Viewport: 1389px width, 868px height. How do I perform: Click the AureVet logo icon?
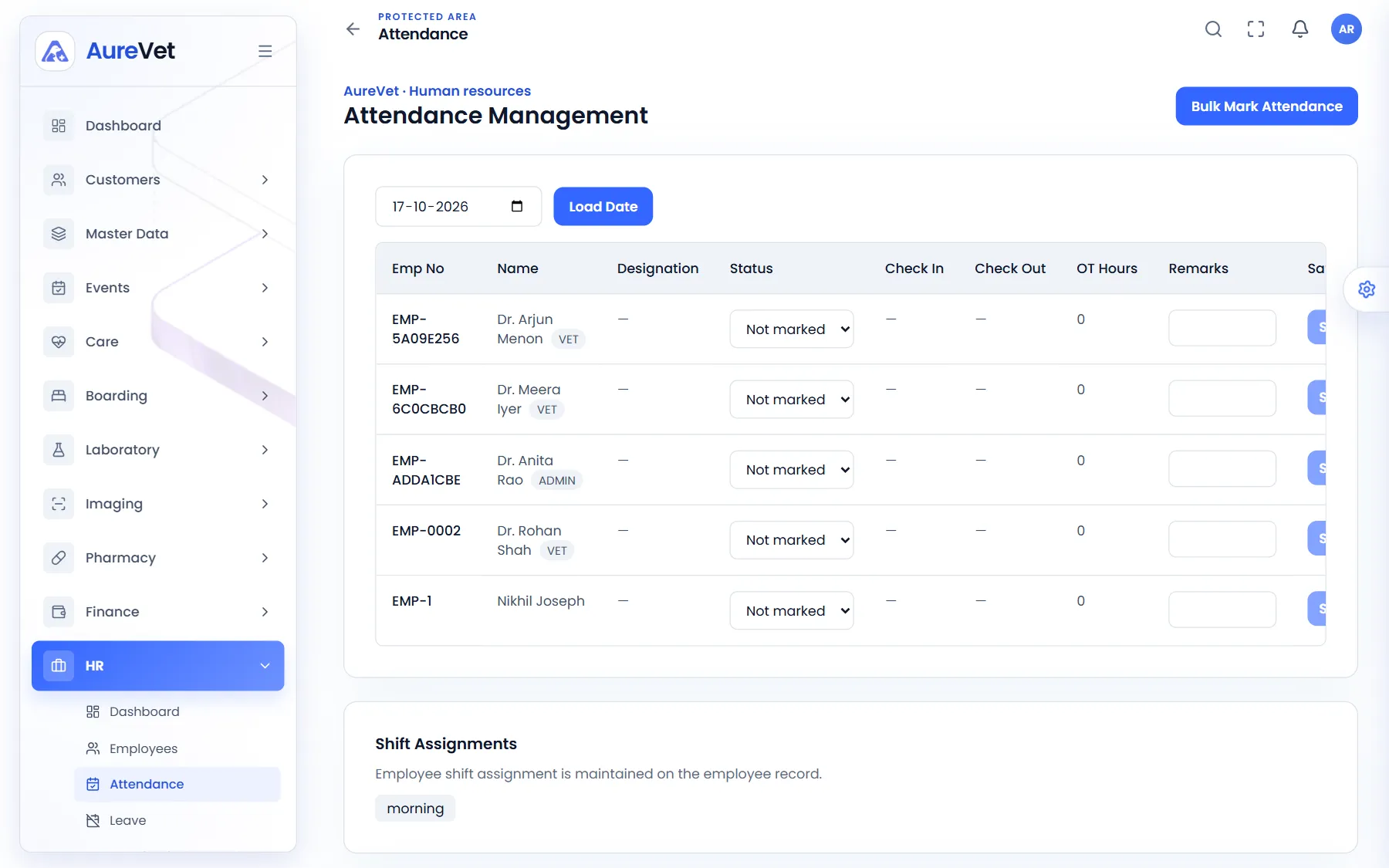click(x=55, y=51)
